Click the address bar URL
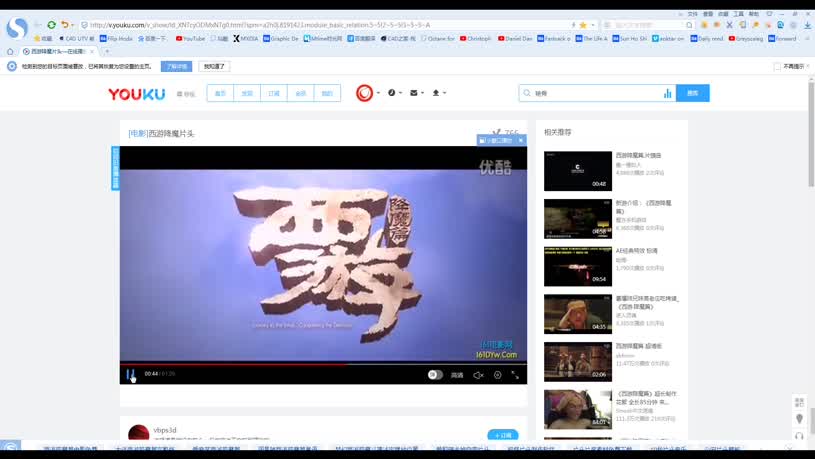The height and width of the screenshot is (459, 815). (260, 25)
